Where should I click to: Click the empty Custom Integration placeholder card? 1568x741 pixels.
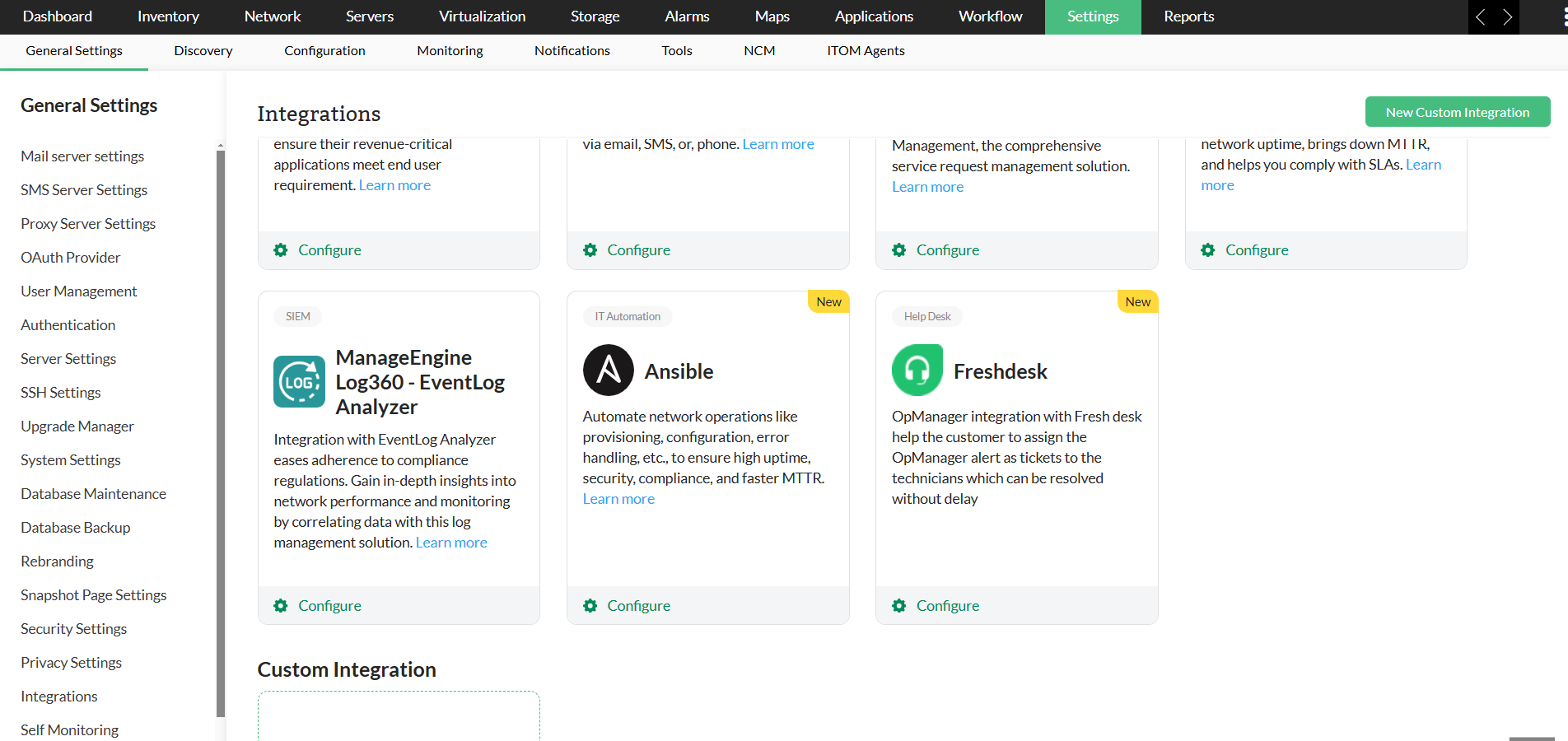click(x=399, y=716)
